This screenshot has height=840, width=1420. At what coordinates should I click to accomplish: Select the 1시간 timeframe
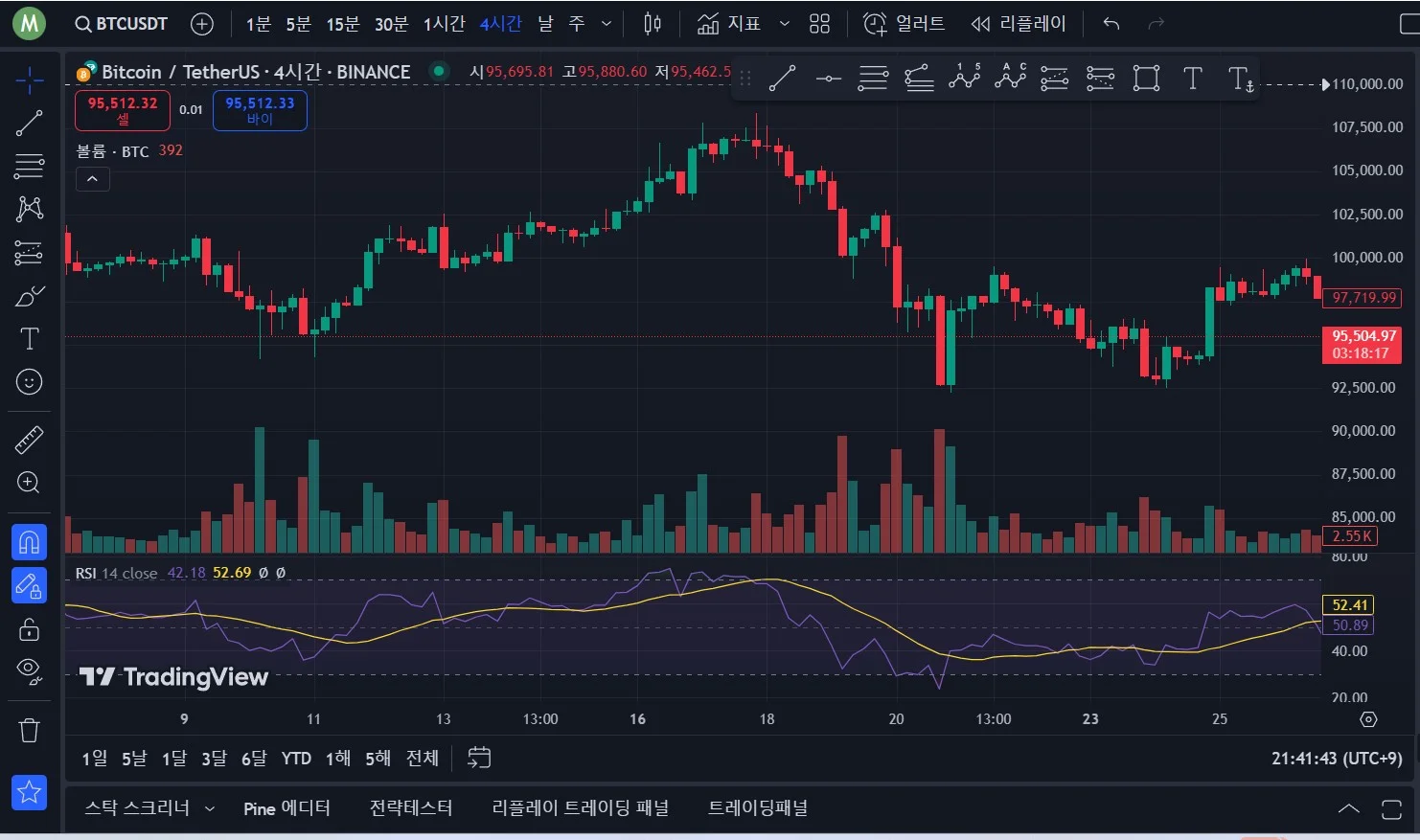(x=445, y=24)
